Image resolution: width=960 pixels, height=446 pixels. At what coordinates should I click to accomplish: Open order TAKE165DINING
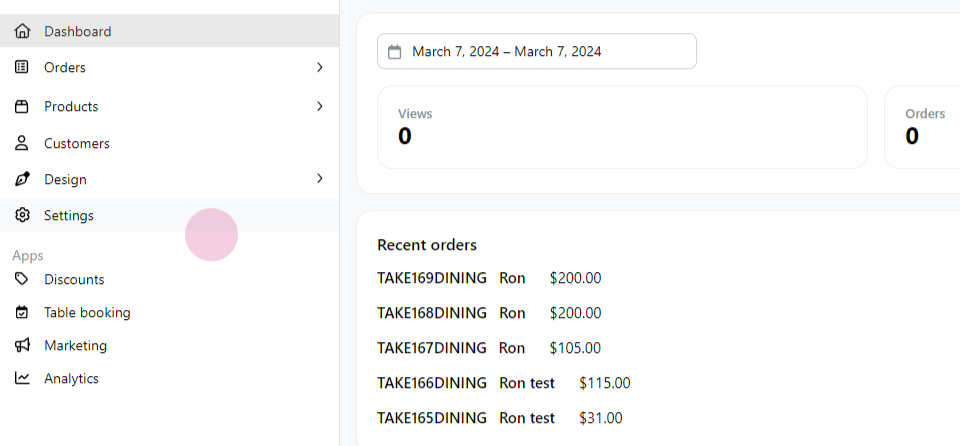point(432,418)
